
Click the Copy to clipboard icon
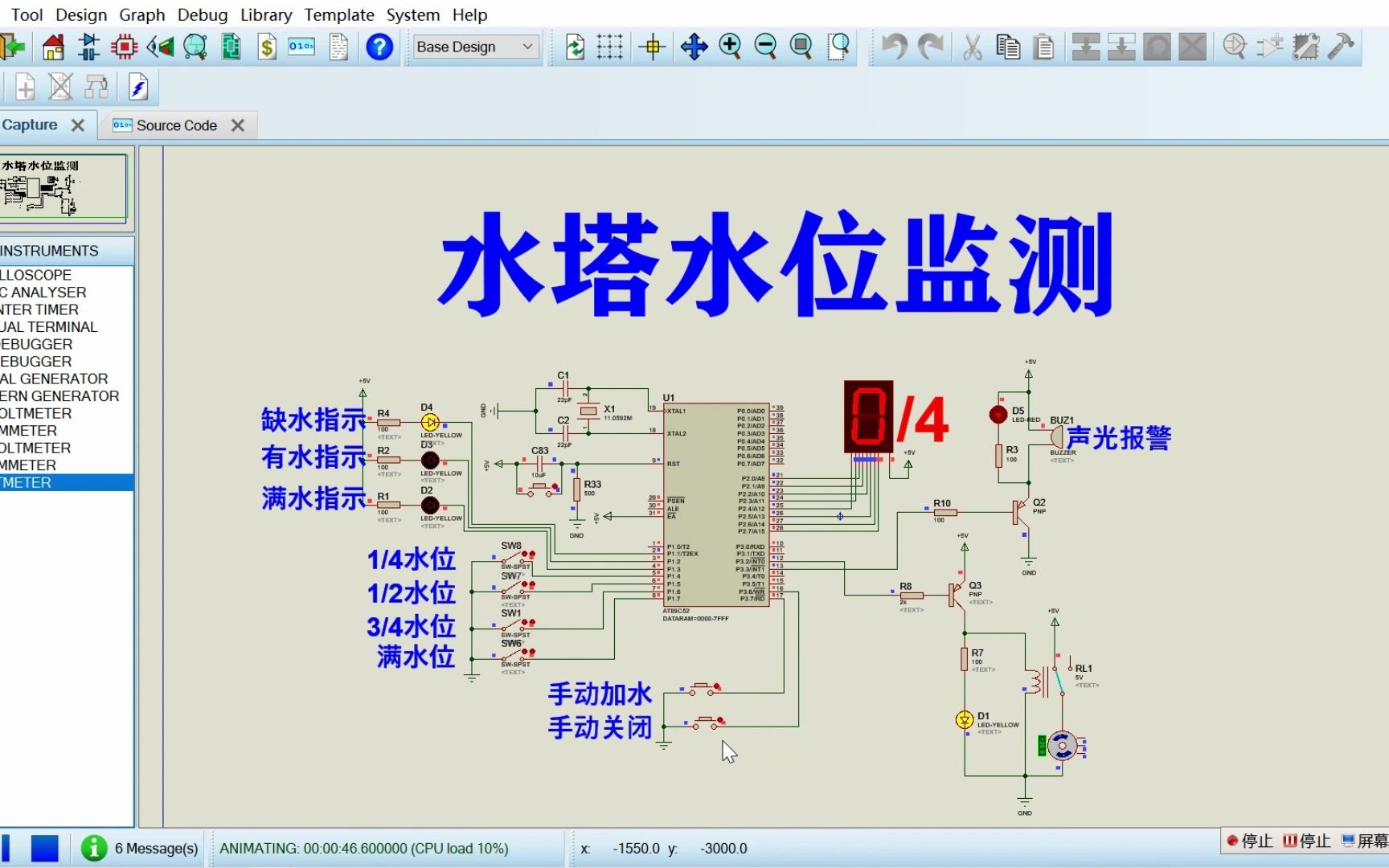(x=1008, y=47)
